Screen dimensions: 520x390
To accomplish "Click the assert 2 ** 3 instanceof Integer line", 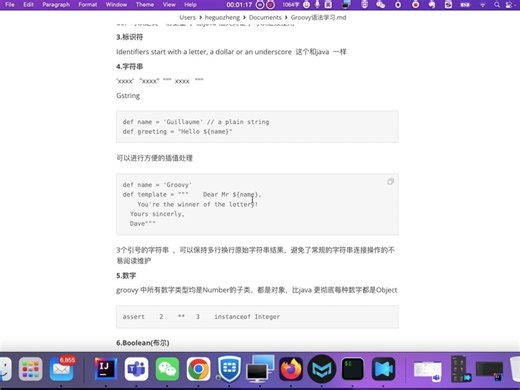I will point(201,317).
